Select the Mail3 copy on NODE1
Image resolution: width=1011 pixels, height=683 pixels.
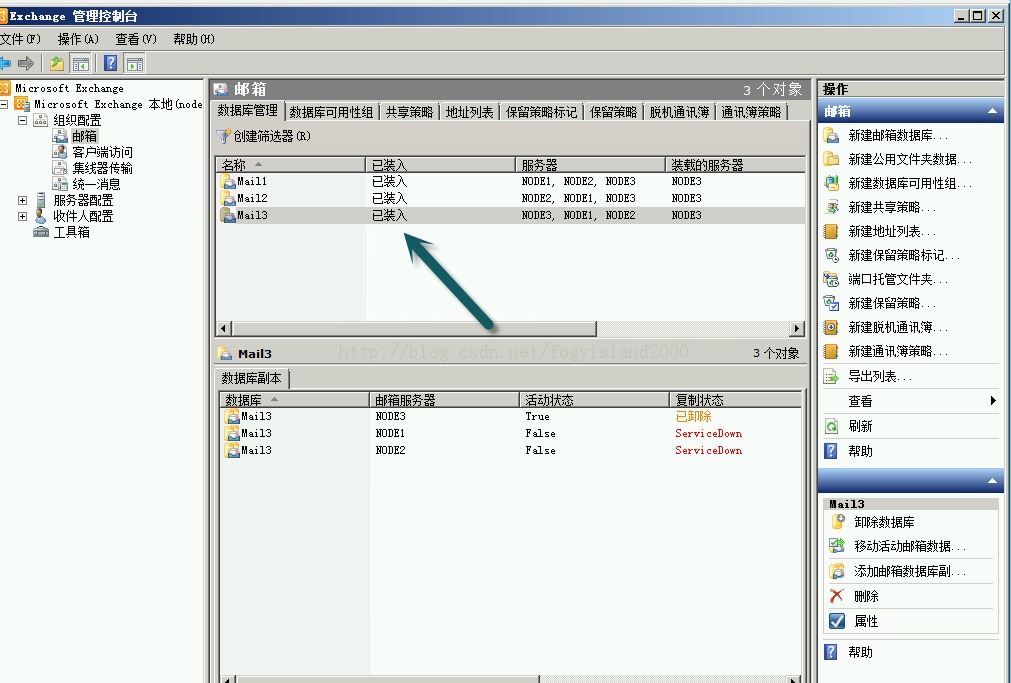point(510,433)
